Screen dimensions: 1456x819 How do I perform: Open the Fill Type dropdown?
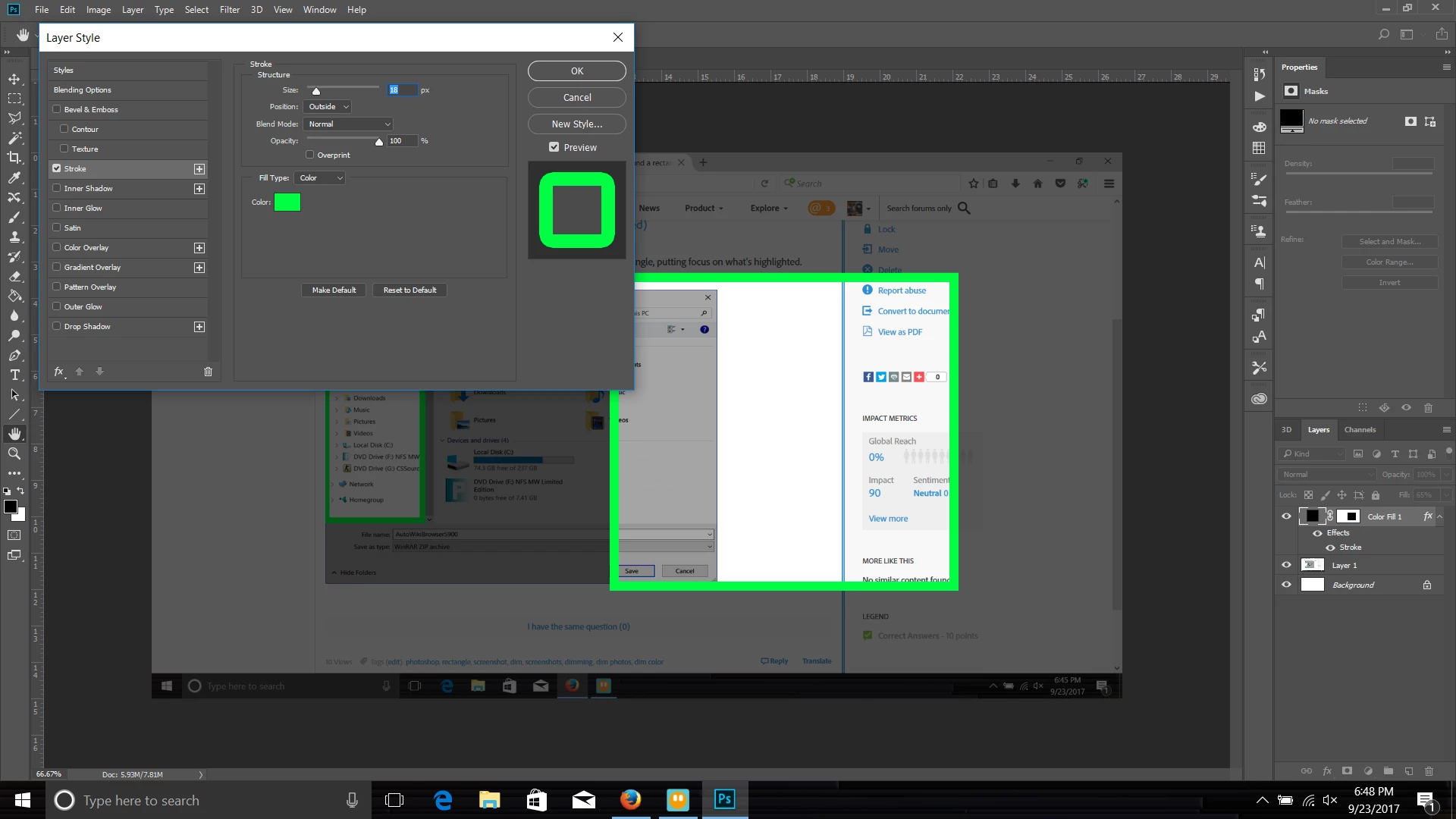coord(320,177)
